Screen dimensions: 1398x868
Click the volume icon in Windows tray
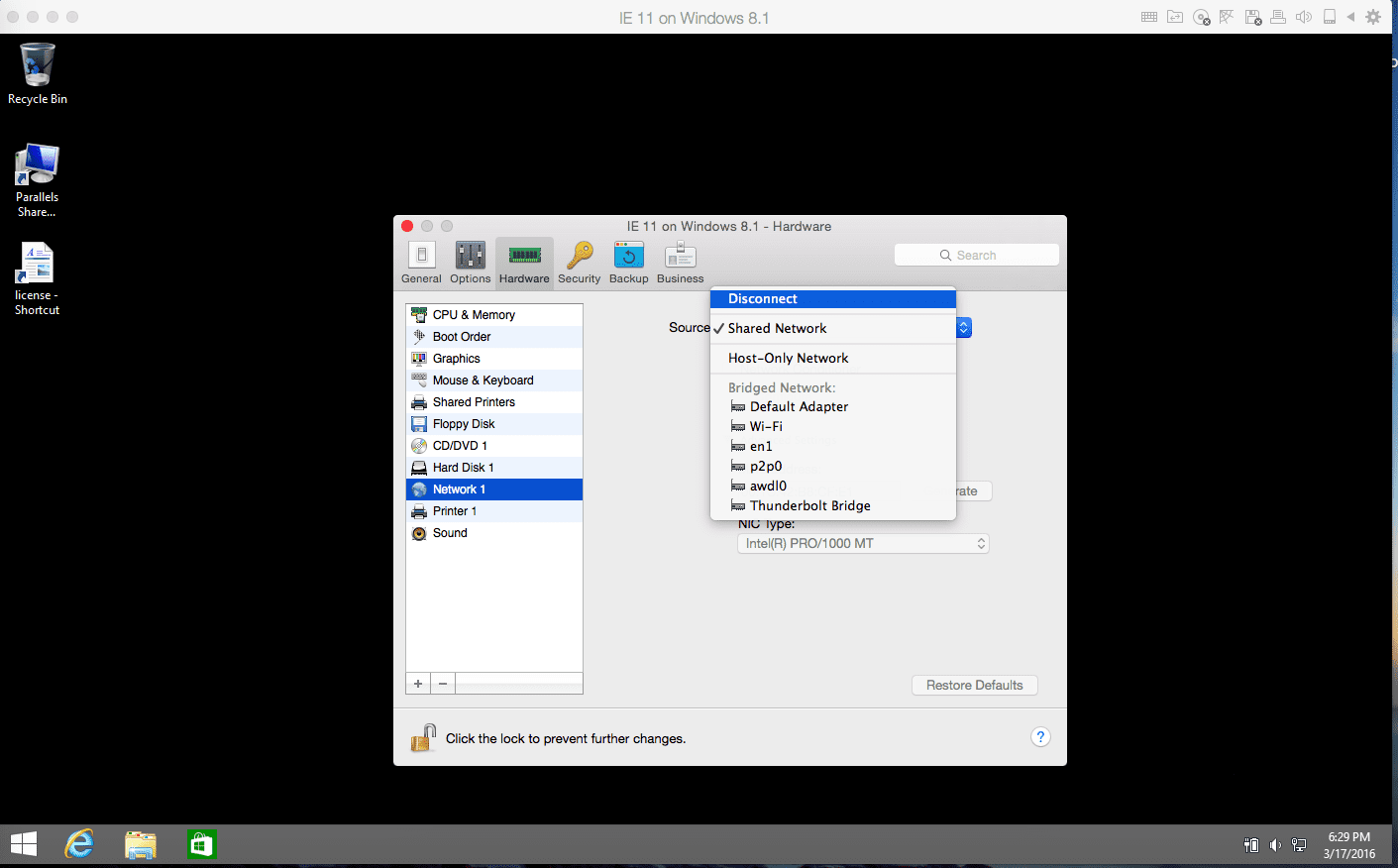pyautogui.click(x=1275, y=845)
